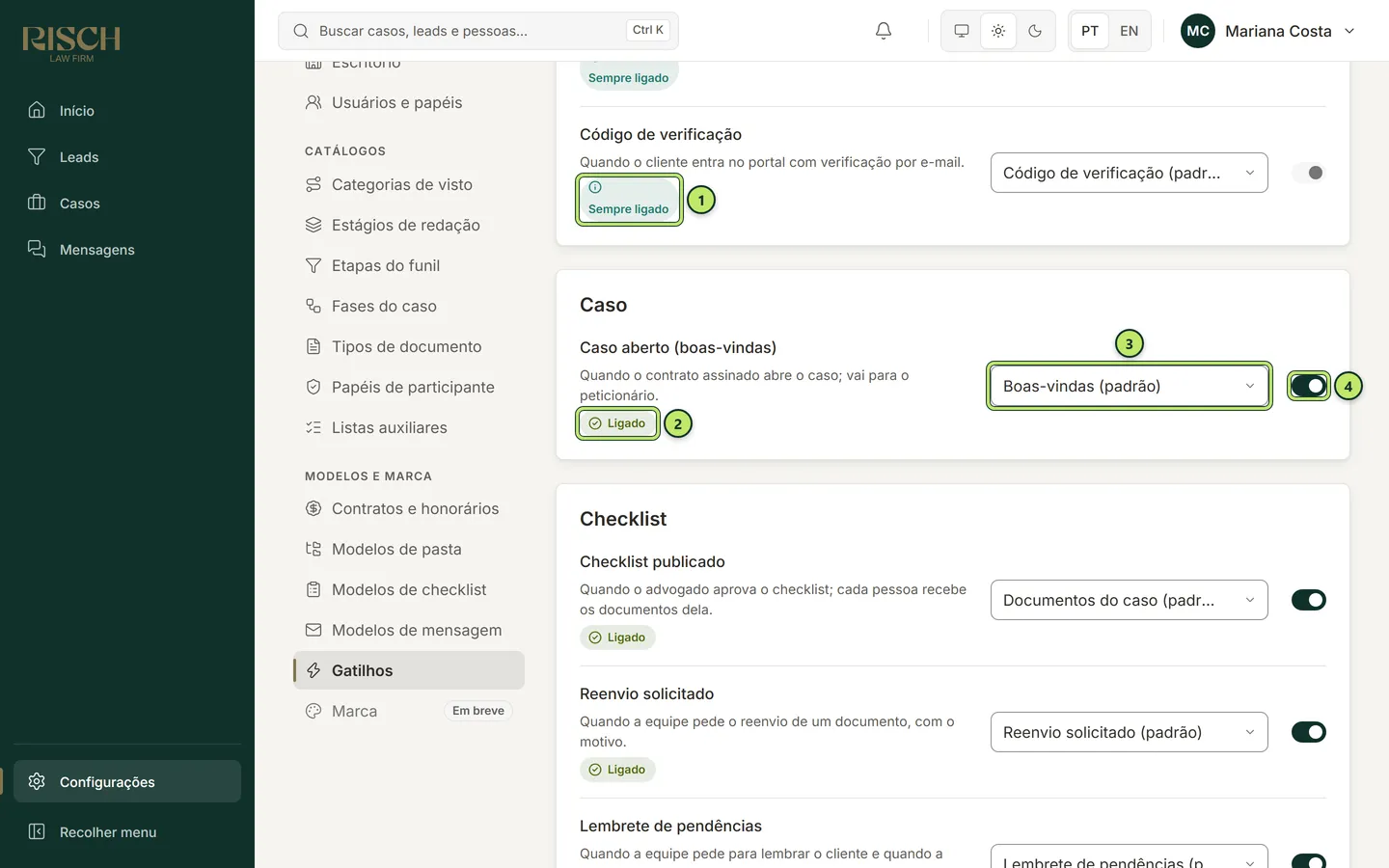
Task: Disable the Caso aberto (boas-vindas) trigger toggle
Action: (1309, 386)
